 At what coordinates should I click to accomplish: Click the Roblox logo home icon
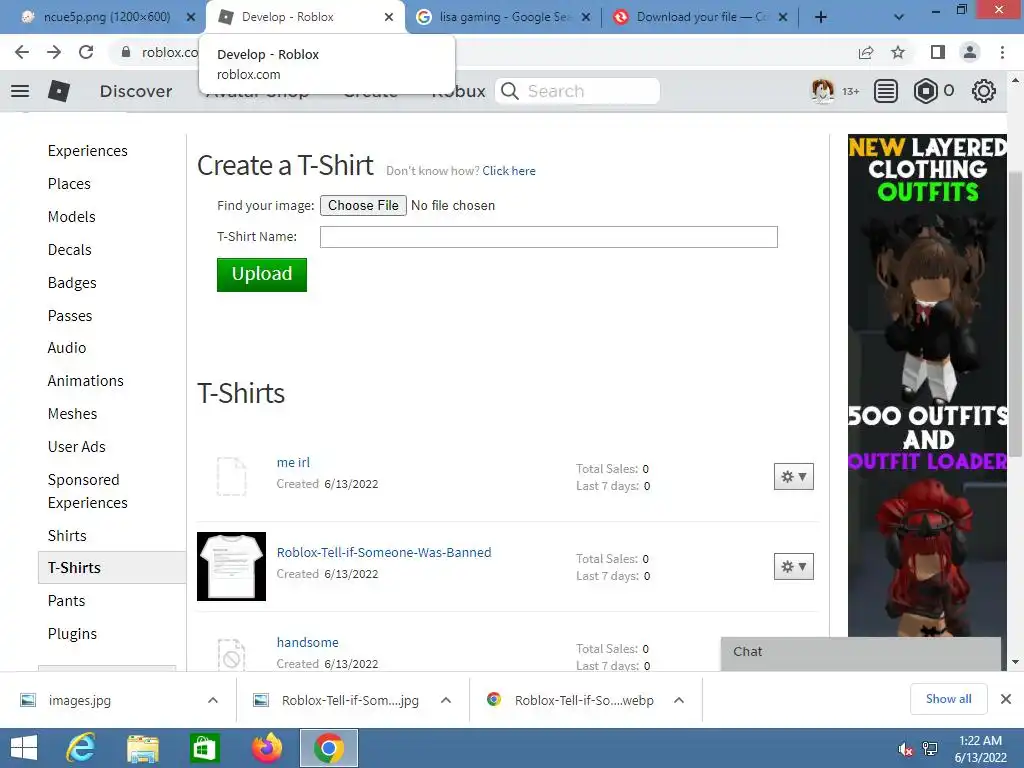pyautogui.click(x=59, y=91)
